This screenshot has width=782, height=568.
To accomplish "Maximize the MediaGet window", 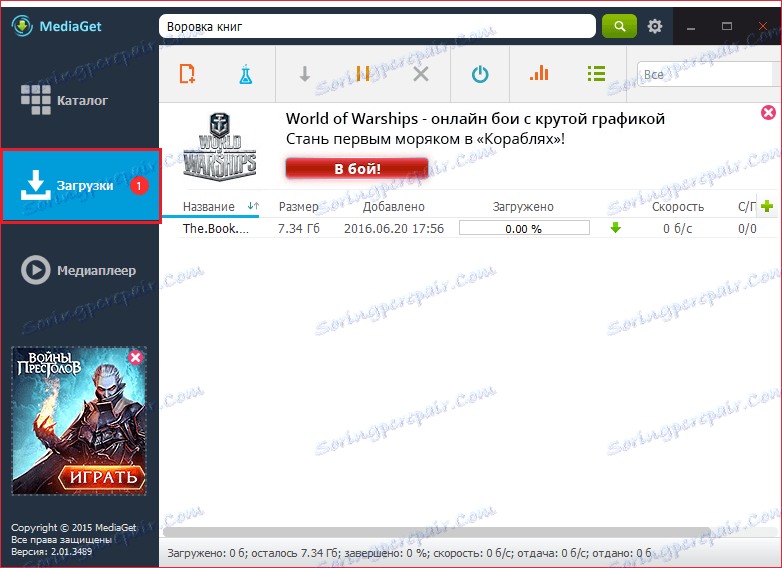I will click(727, 26).
